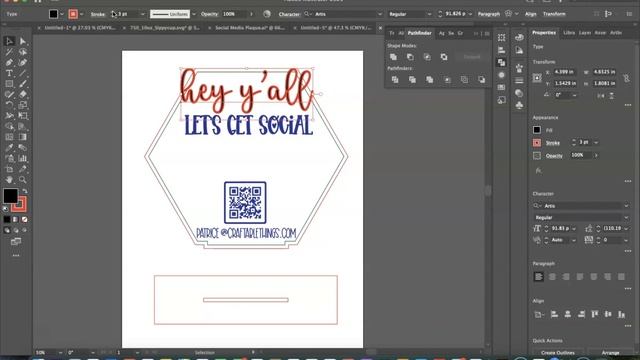Screen dimensions: 640x360
Task: Toggle Align Left paragraph button
Action: (538, 277)
